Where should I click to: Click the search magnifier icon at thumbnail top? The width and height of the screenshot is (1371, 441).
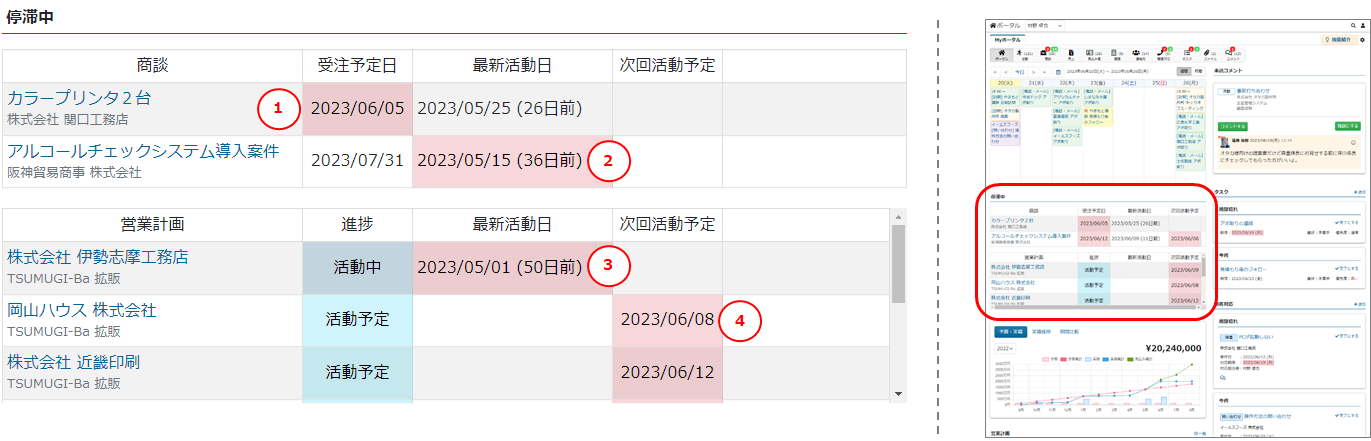(1352, 25)
